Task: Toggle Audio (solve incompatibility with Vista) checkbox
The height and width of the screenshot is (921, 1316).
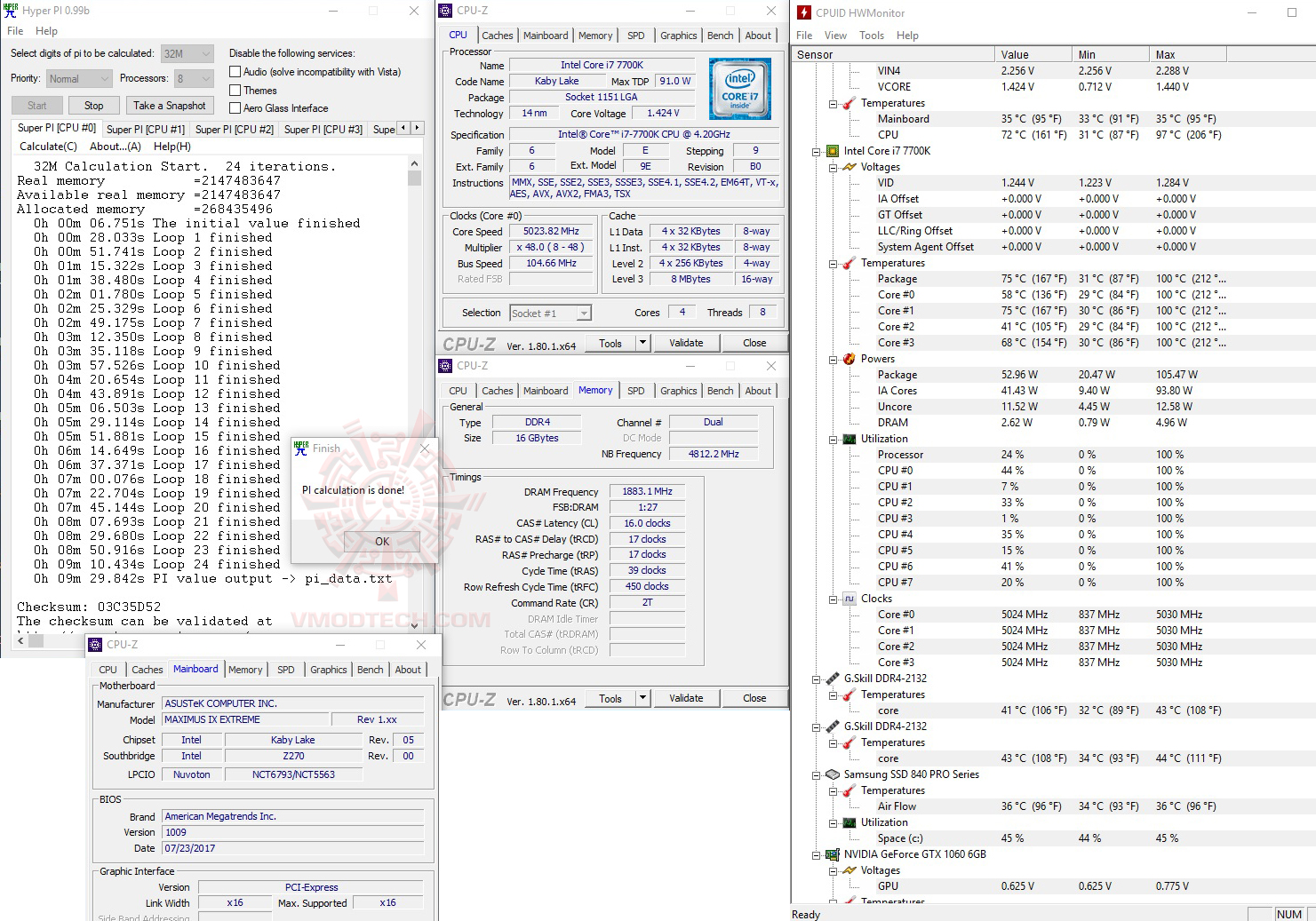Action: coord(235,72)
